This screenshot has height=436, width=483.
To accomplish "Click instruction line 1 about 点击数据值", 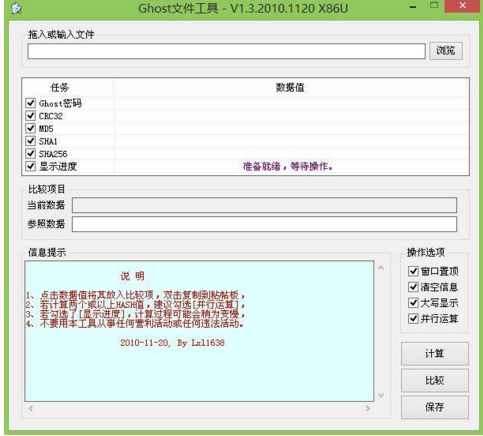I will tap(135, 295).
